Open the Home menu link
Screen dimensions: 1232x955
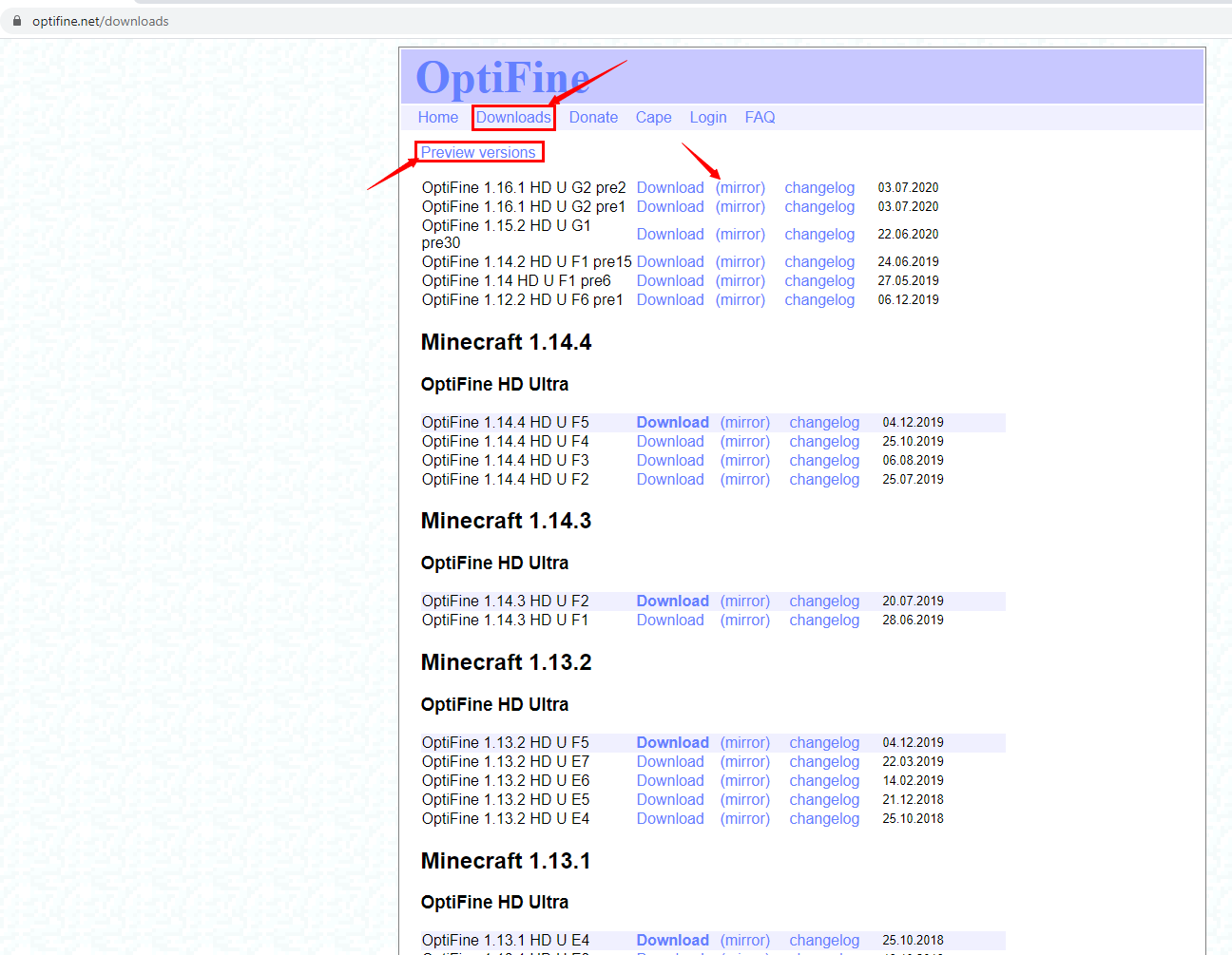pos(438,117)
